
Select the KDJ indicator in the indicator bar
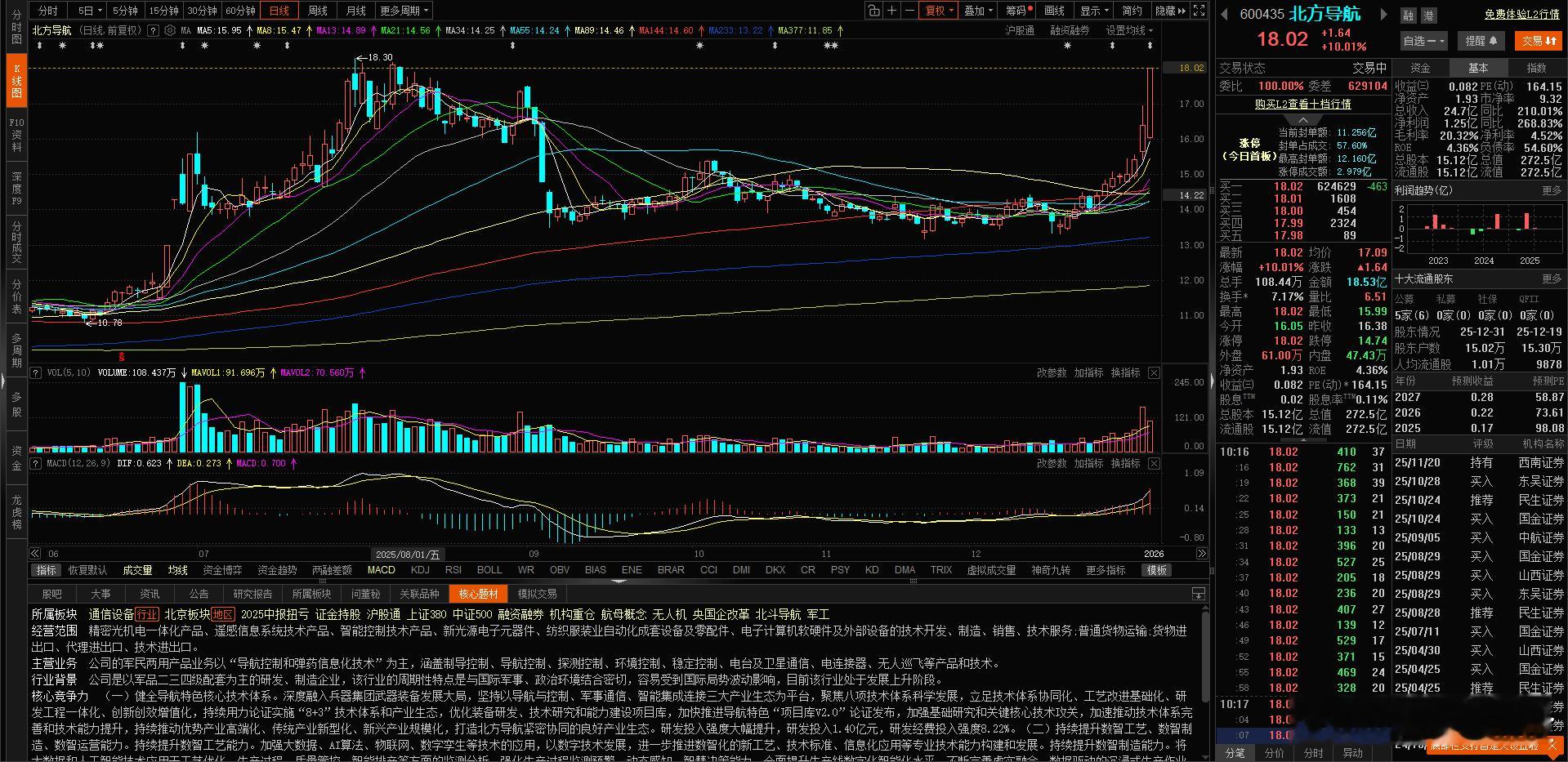pyautogui.click(x=420, y=570)
